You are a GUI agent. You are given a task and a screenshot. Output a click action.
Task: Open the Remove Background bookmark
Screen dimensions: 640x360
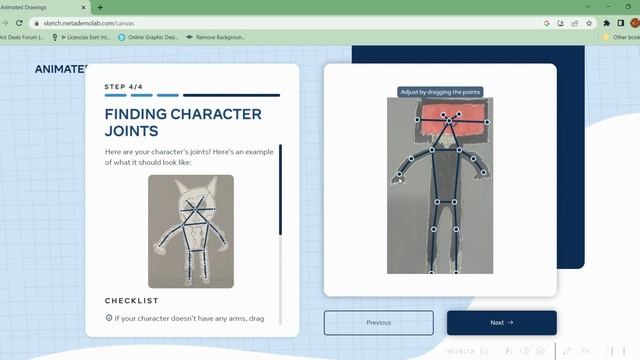216,37
